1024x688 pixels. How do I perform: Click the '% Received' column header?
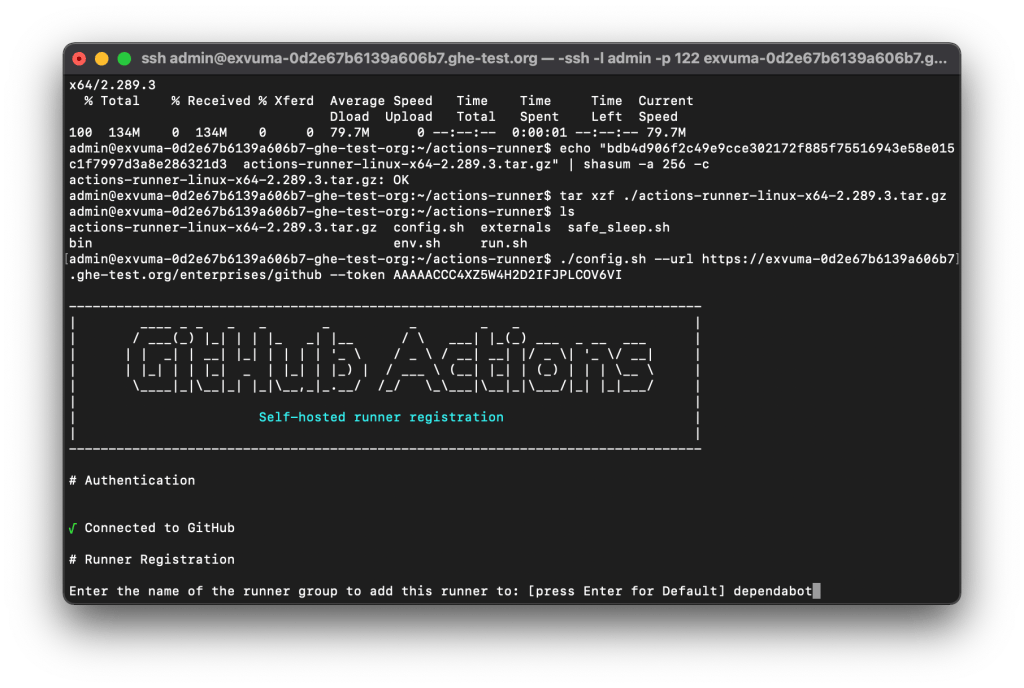coord(211,101)
